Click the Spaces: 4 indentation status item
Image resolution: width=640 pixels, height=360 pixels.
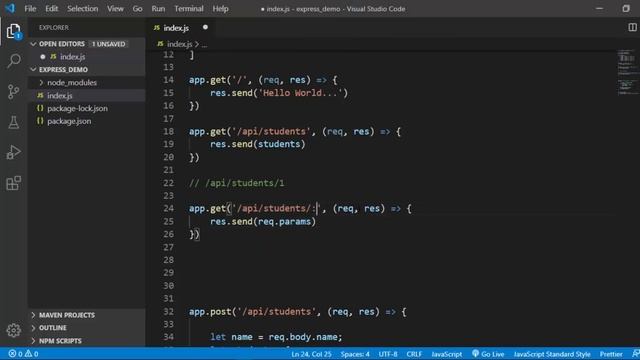coord(355,354)
